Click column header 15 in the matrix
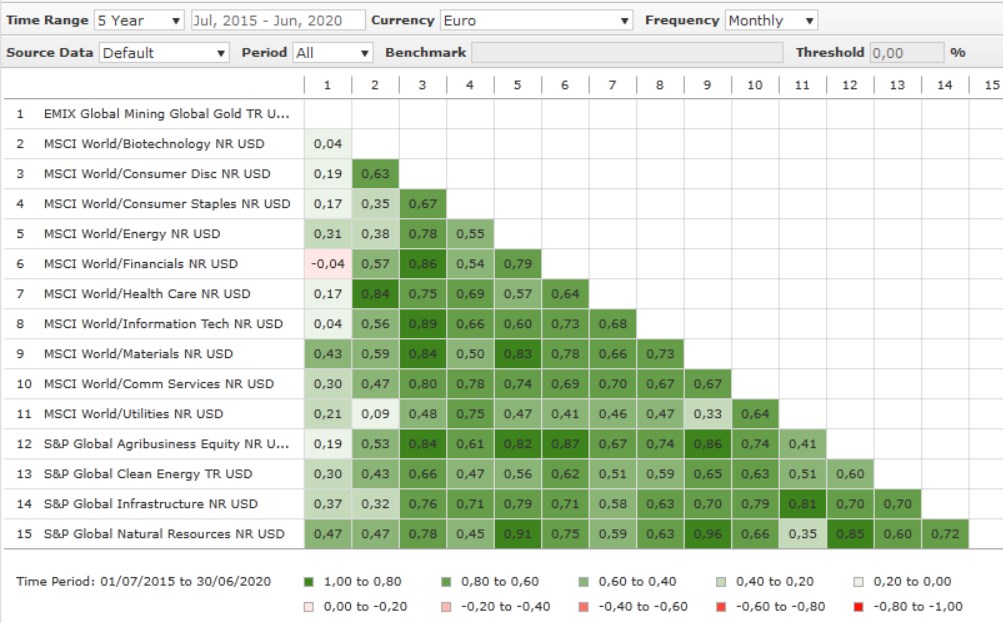The height and width of the screenshot is (623, 1004). click(x=991, y=85)
